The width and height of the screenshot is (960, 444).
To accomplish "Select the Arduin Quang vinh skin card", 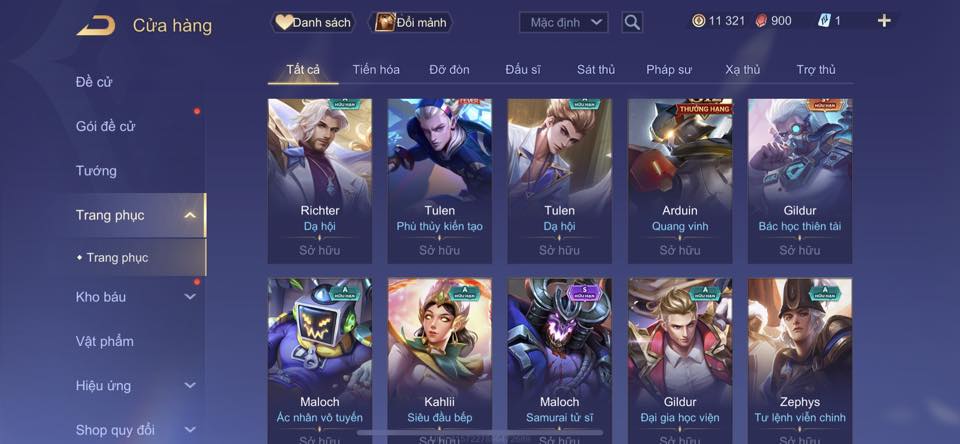I will tap(680, 181).
